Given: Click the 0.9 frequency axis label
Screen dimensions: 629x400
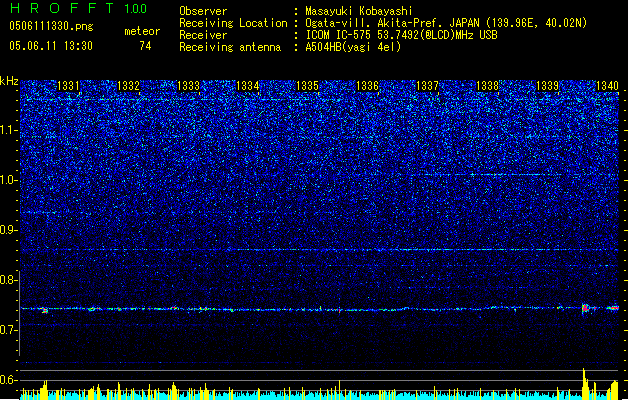Looking at the screenshot, I should 8,230.
